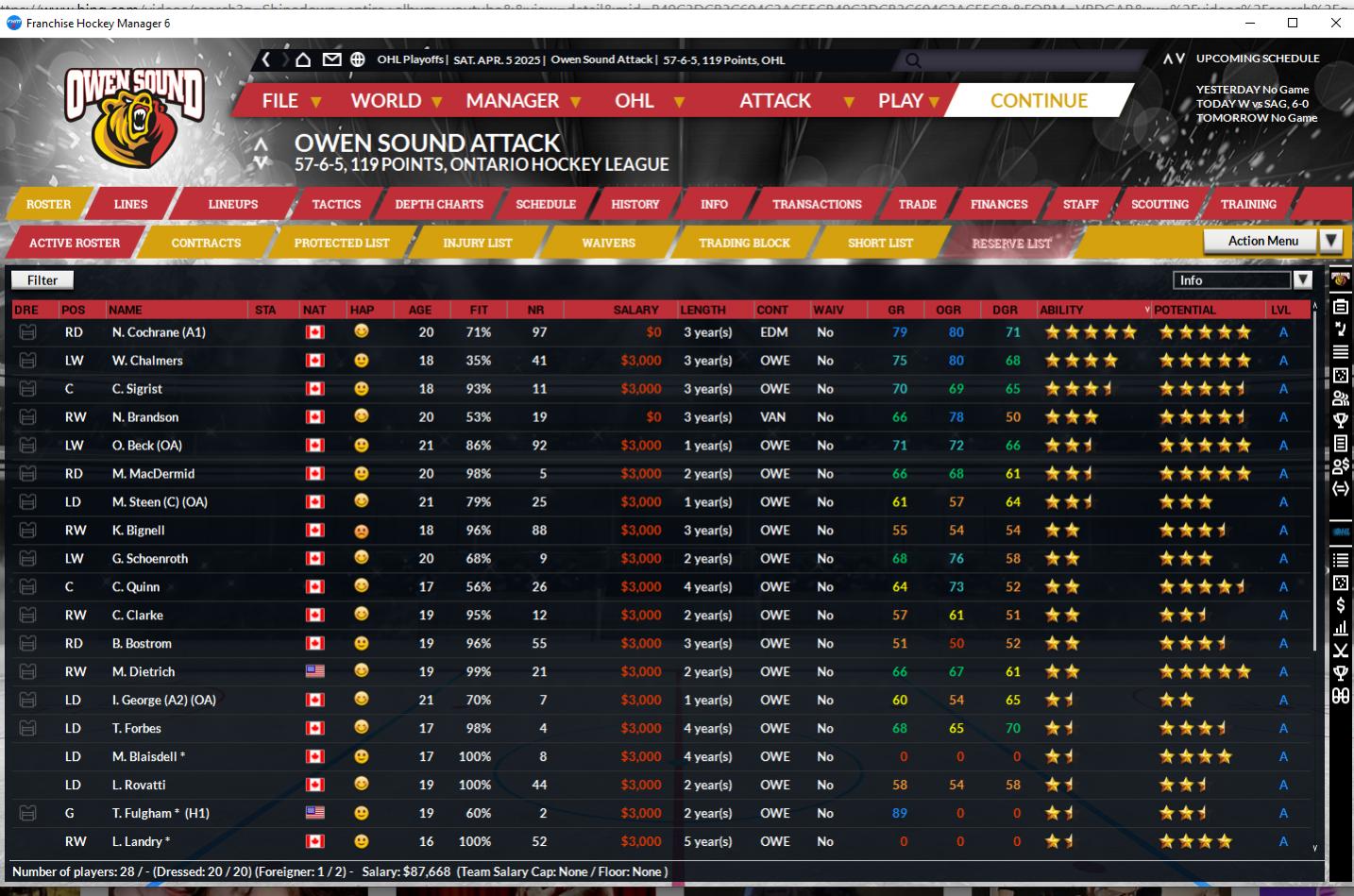Navigate back with the left arrow
Viewport: 1354px width, 896px height.
(x=267, y=59)
